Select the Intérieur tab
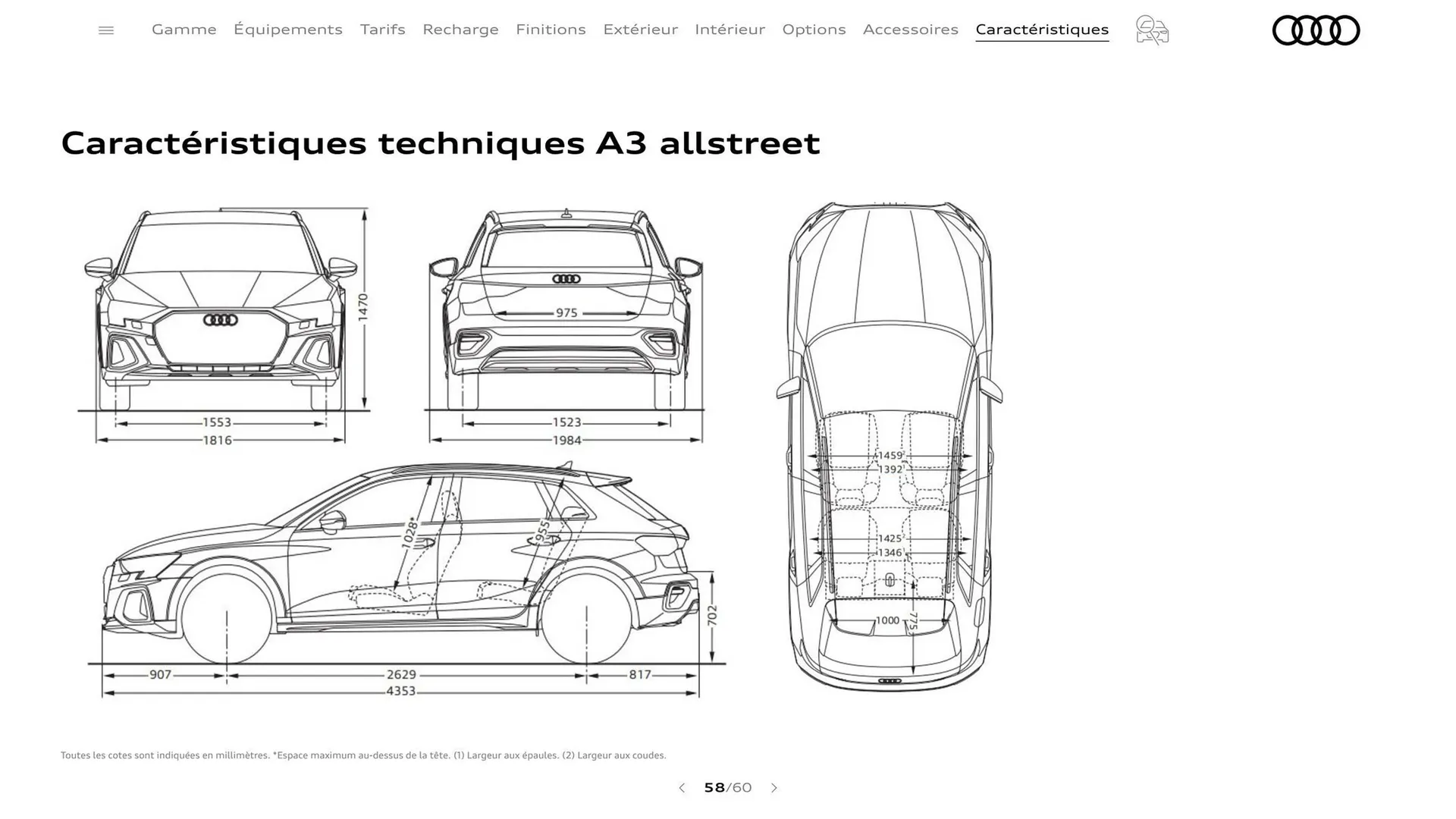 [730, 30]
